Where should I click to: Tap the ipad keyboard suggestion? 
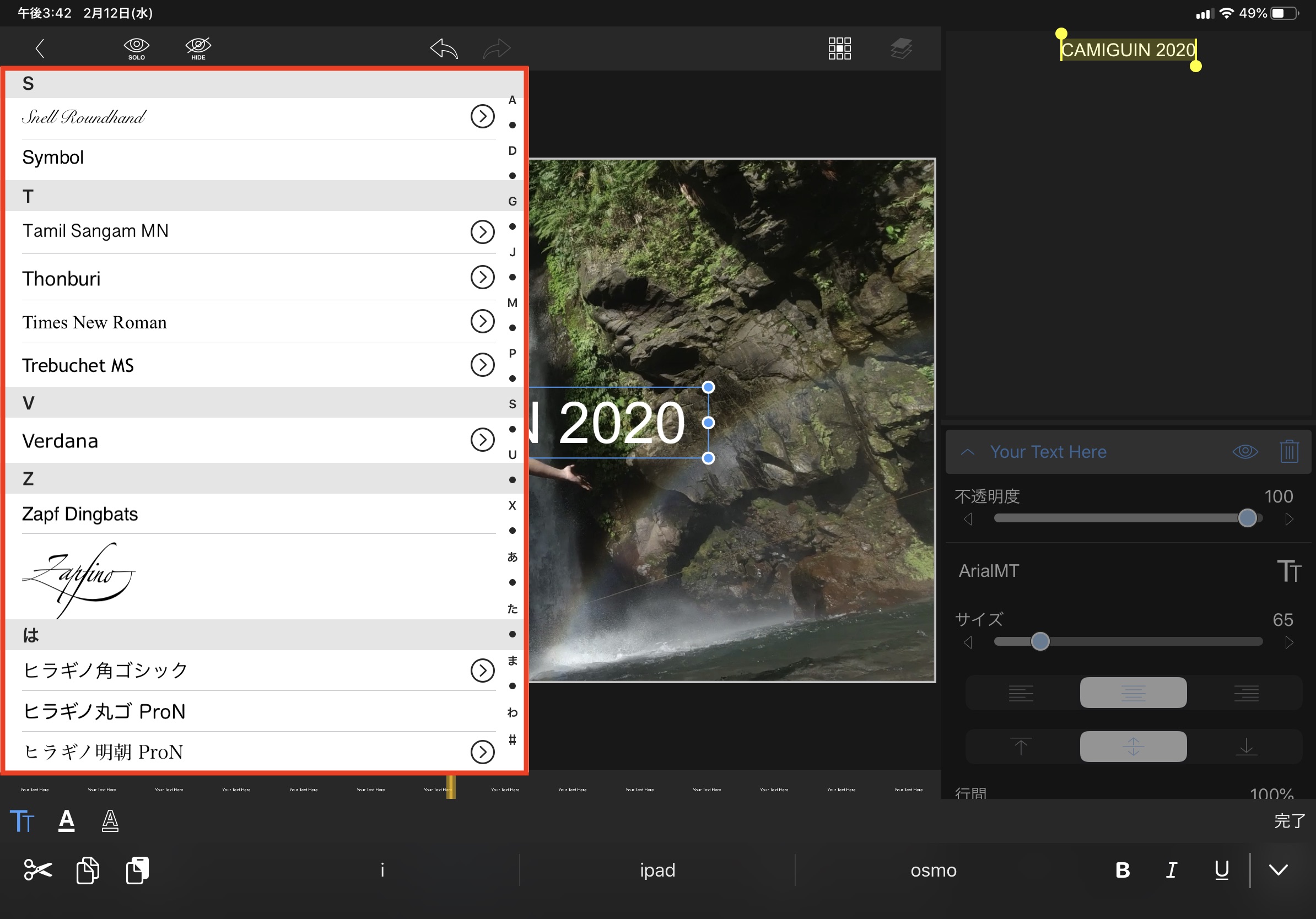click(x=657, y=870)
